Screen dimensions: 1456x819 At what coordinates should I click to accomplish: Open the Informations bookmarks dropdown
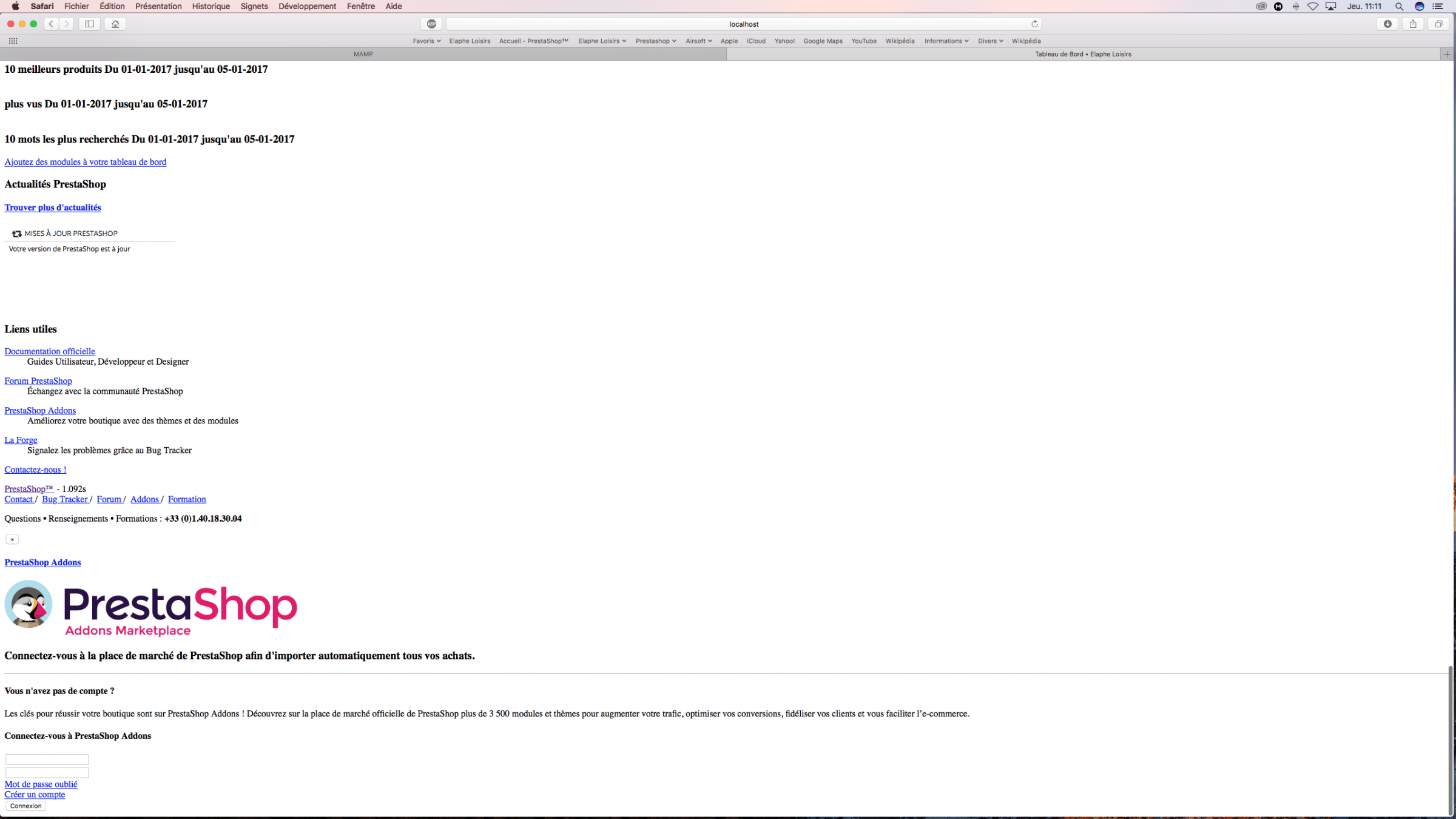click(946, 41)
